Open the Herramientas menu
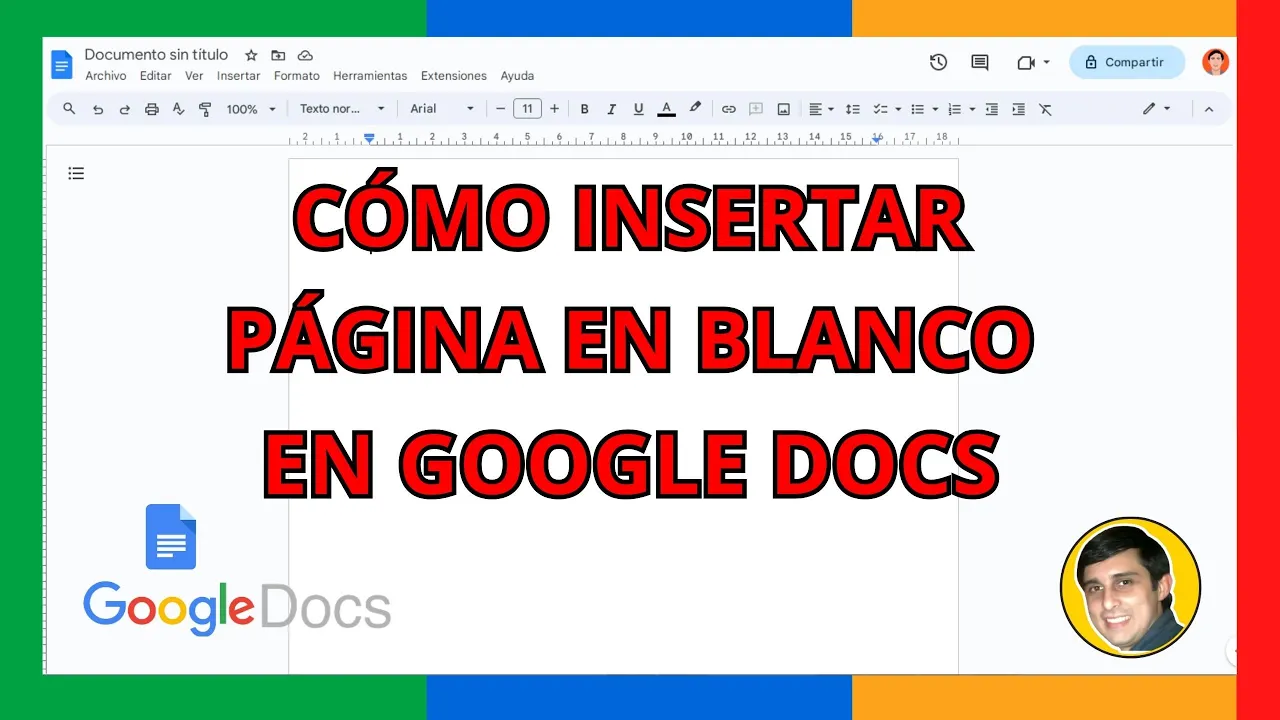Image resolution: width=1280 pixels, height=720 pixels. tap(370, 76)
